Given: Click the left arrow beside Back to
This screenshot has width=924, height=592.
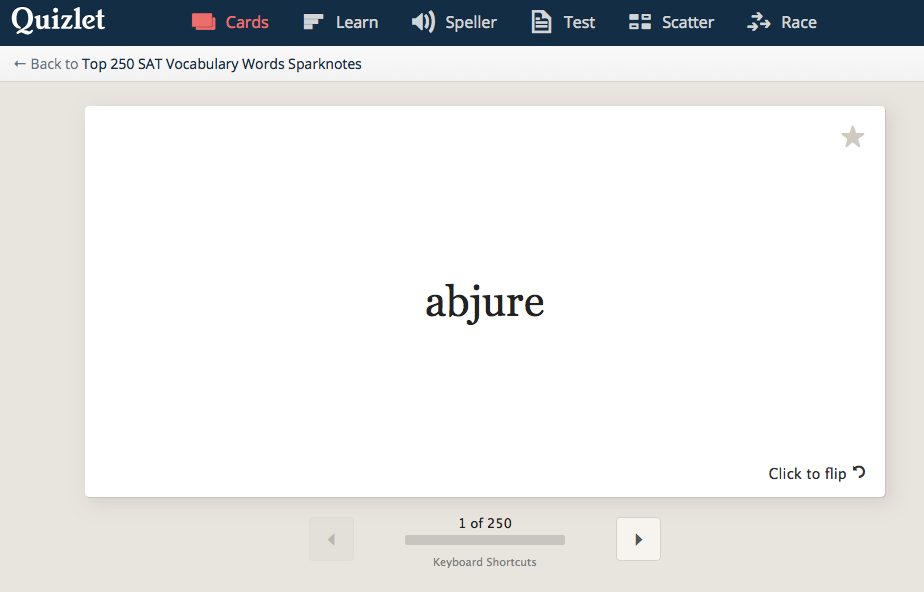Looking at the screenshot, I should pos(20,64).
